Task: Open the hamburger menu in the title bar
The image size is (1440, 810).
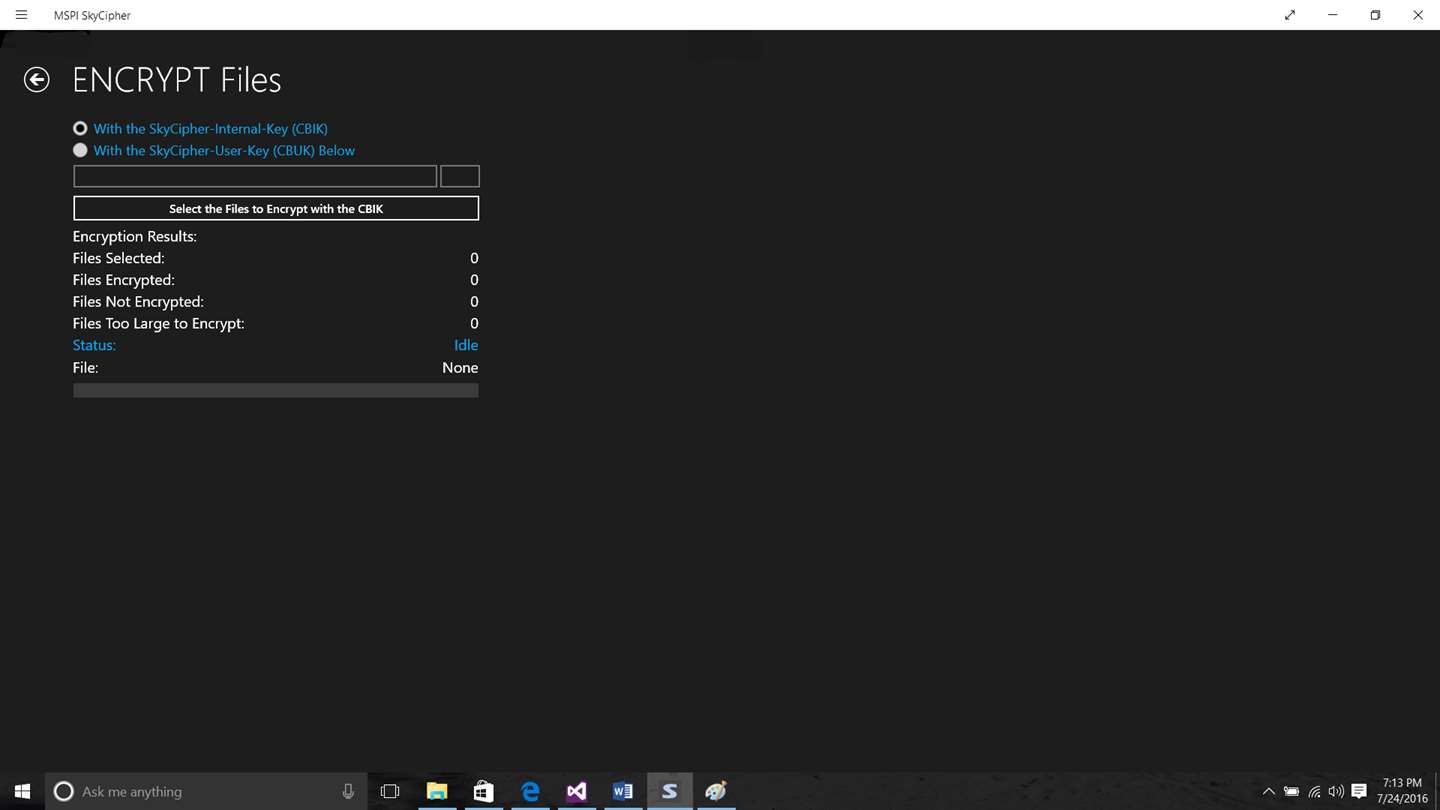Action: pos(21,15)
